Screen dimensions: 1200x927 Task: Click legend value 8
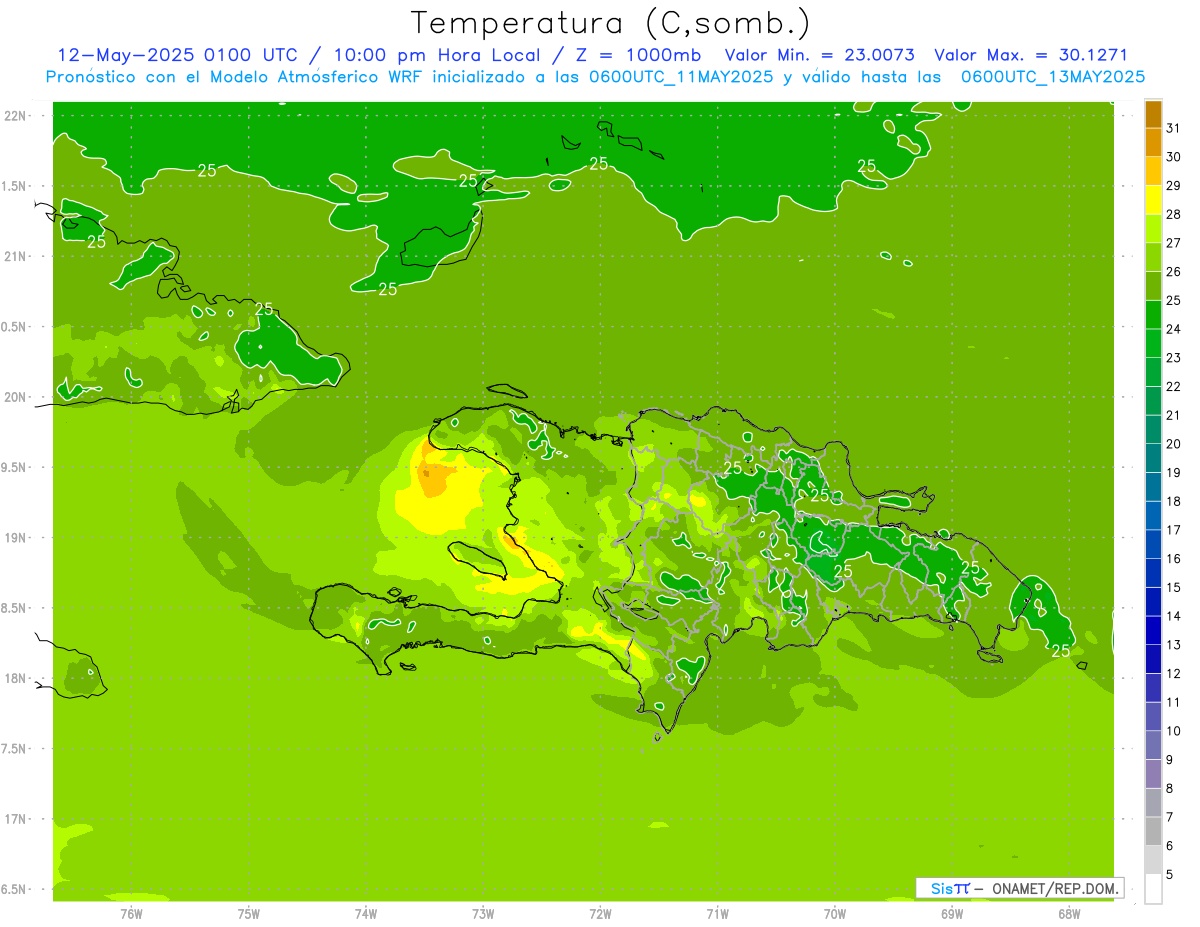pyautogui.click(x=1170, y=788)
